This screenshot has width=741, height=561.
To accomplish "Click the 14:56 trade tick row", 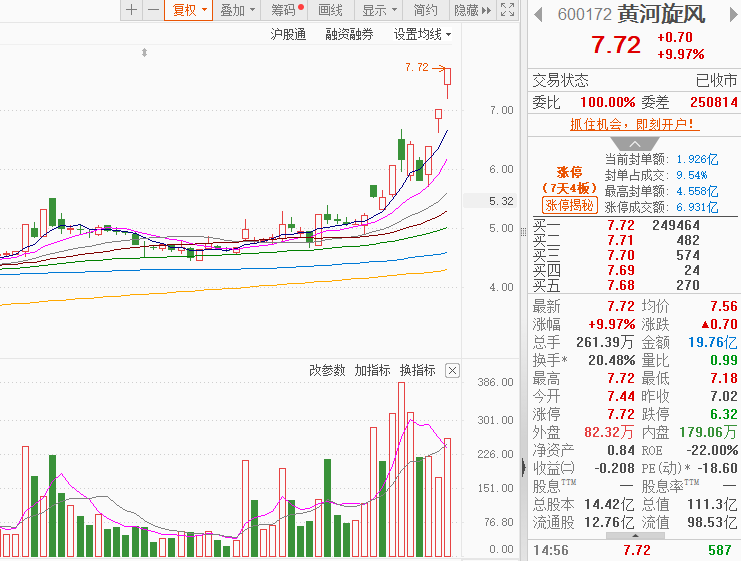I will pyautogui.click(x=634, y=550).
